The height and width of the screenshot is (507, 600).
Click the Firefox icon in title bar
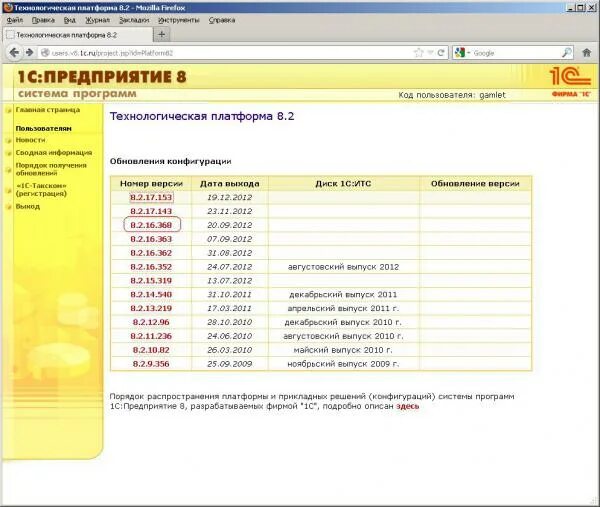click(8, 7)
